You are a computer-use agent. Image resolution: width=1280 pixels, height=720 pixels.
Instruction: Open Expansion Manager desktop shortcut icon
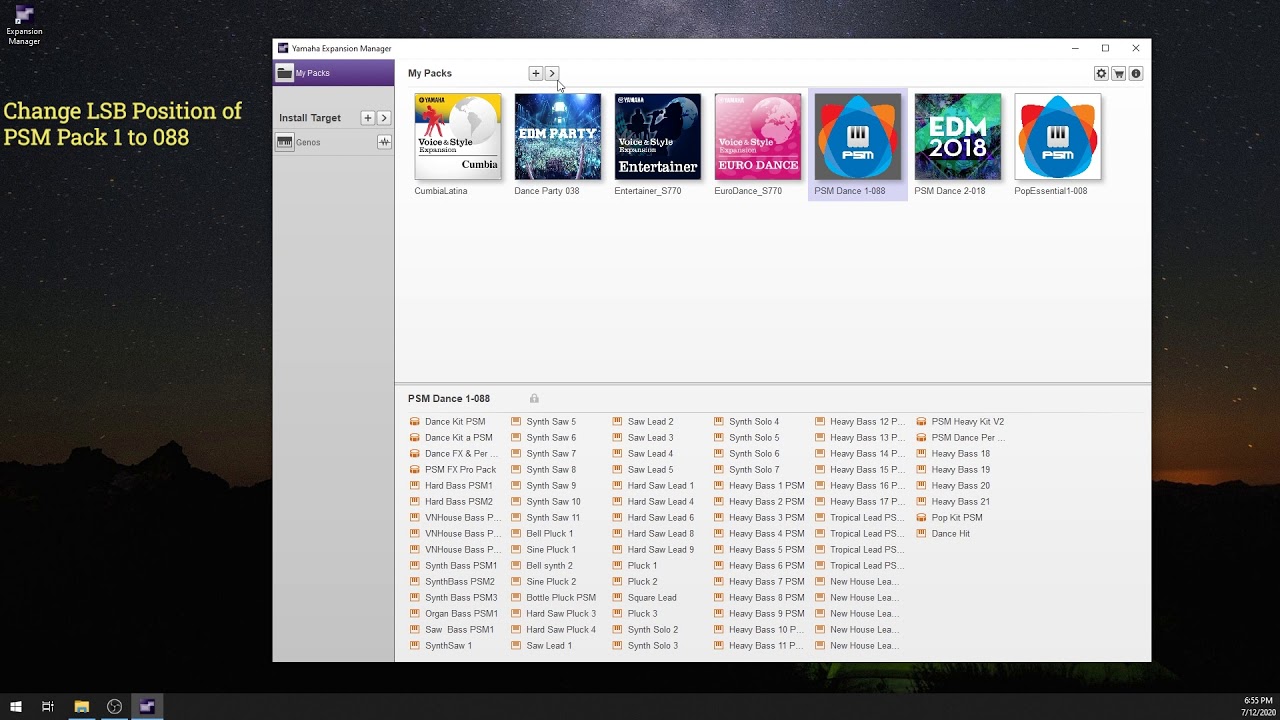(x=24, y=25)
